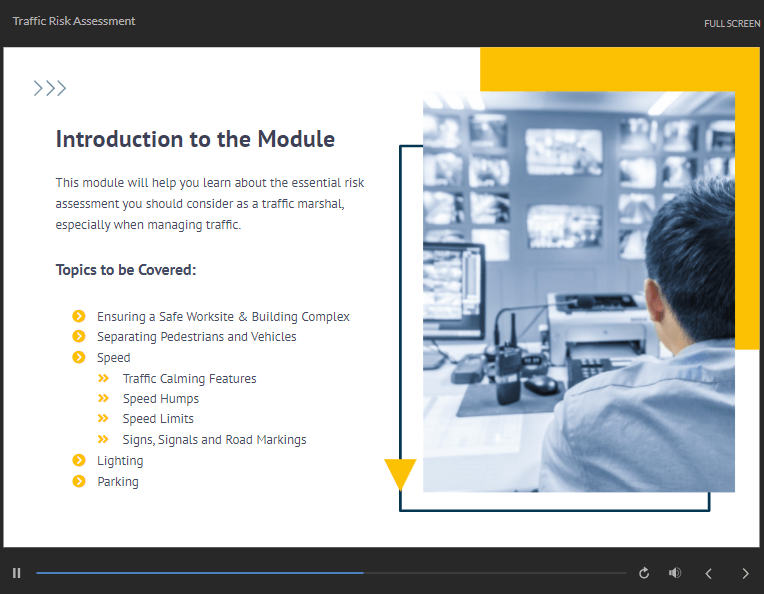The width and height of the screenshot is (764, 594).
Task: Click the bullet icon next to Parking
Action: pos(79,481)
